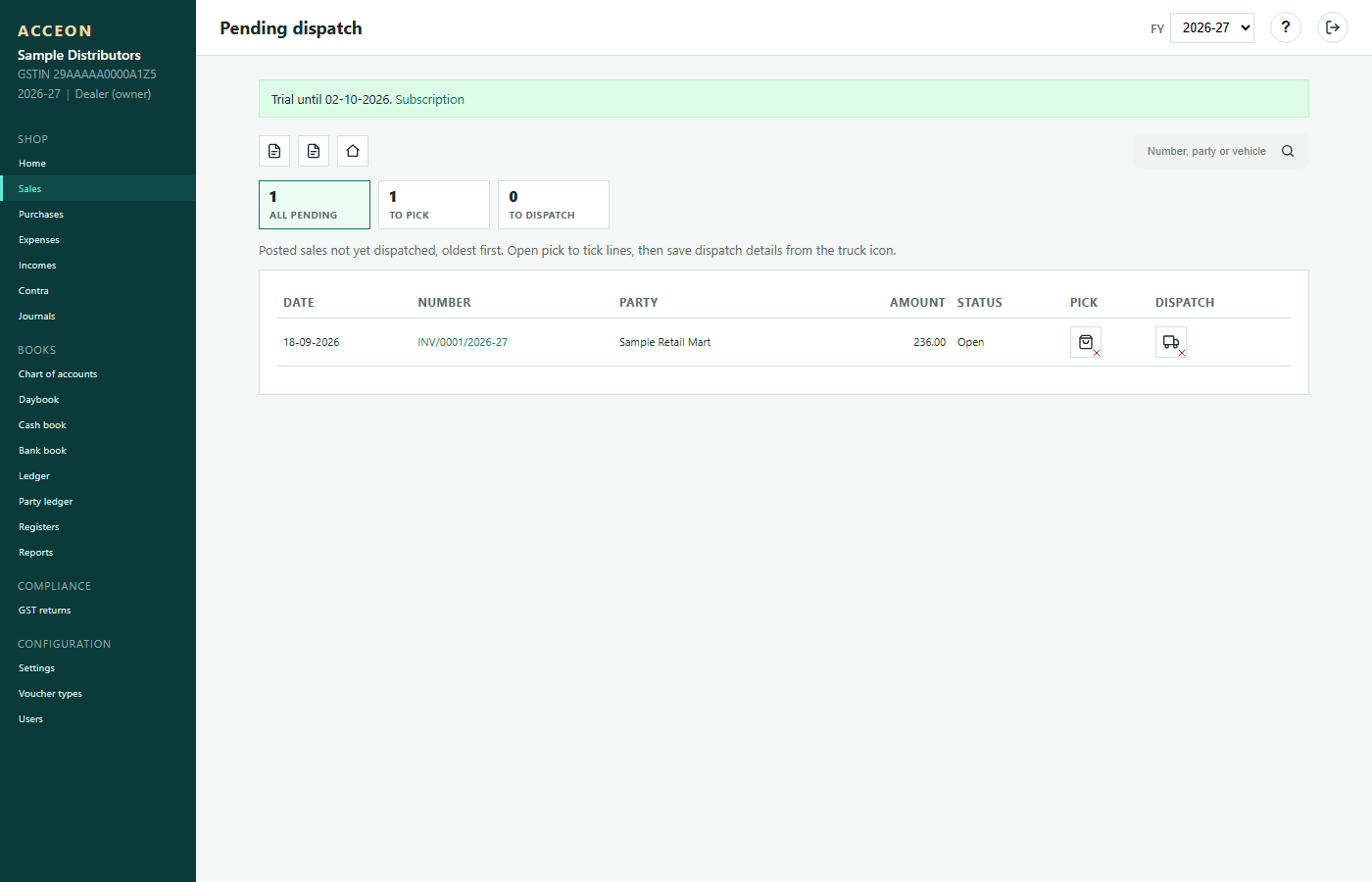Click the search magnifier icon
The image size is (1372, 882).
[1288, 151]
